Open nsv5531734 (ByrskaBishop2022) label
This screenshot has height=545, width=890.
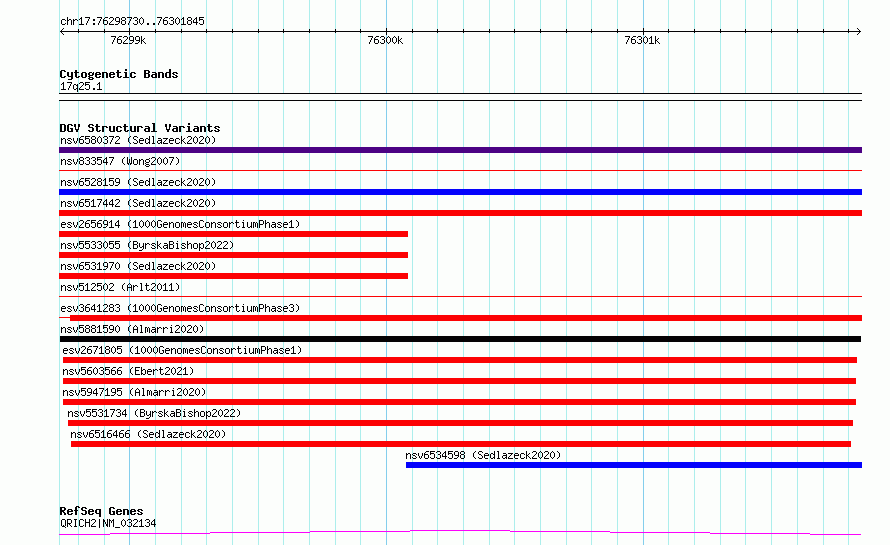[154, 413]
